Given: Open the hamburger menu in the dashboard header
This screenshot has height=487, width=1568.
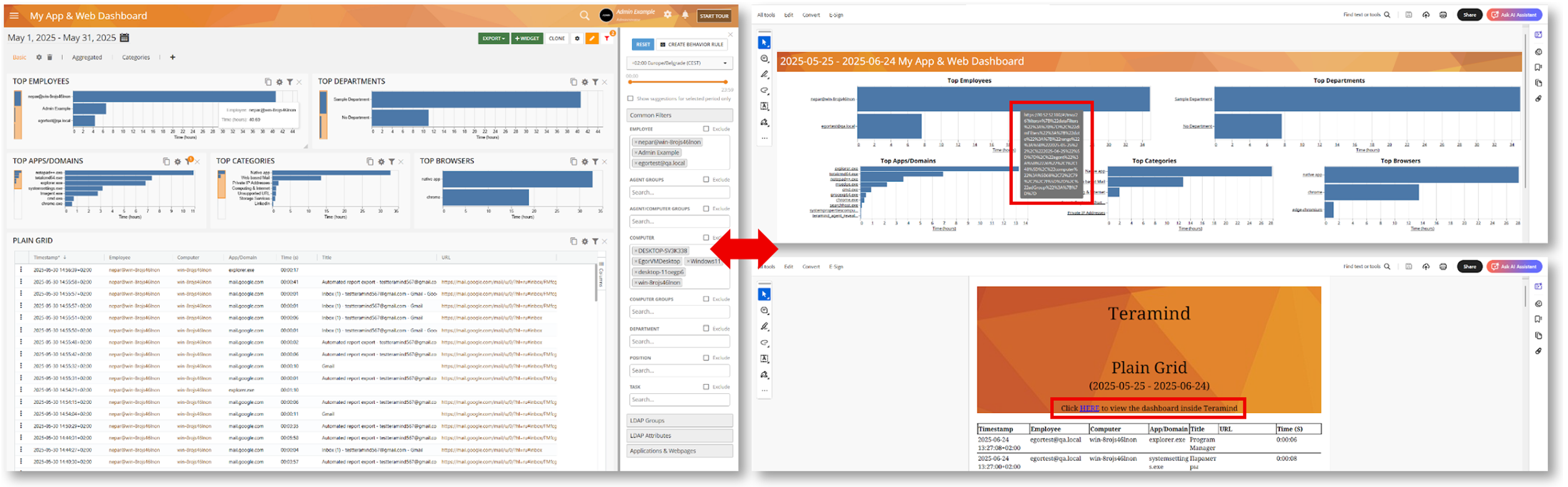Looking at the screenshot, I should click(14, 16).
